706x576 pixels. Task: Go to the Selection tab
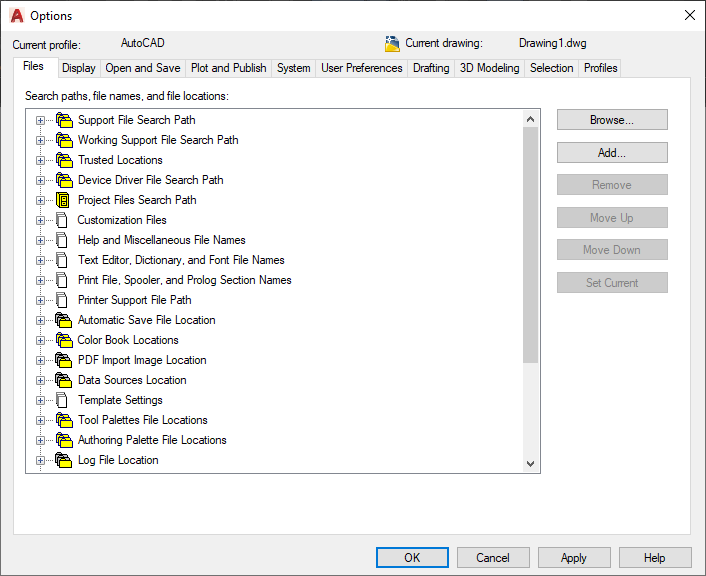pyautogui.click(x=552, y=68)
